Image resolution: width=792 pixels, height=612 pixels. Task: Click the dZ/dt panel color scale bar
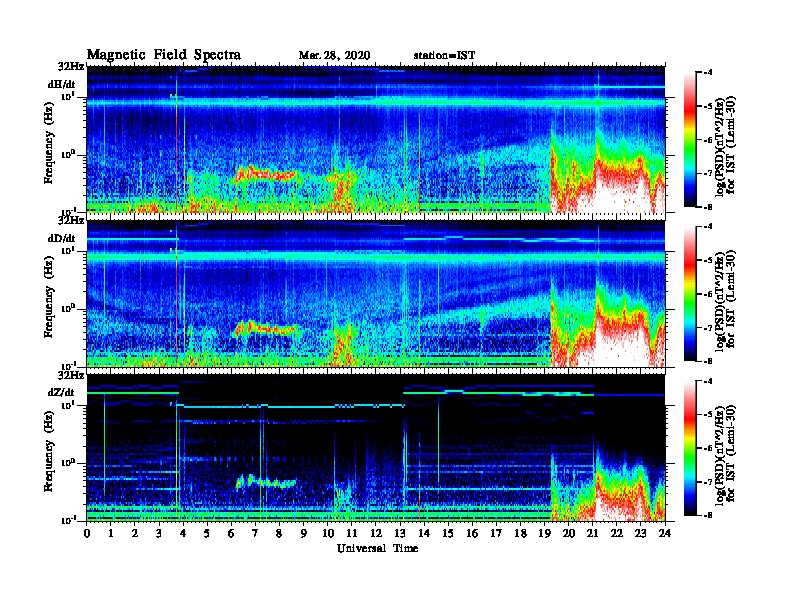coord(690,448)
